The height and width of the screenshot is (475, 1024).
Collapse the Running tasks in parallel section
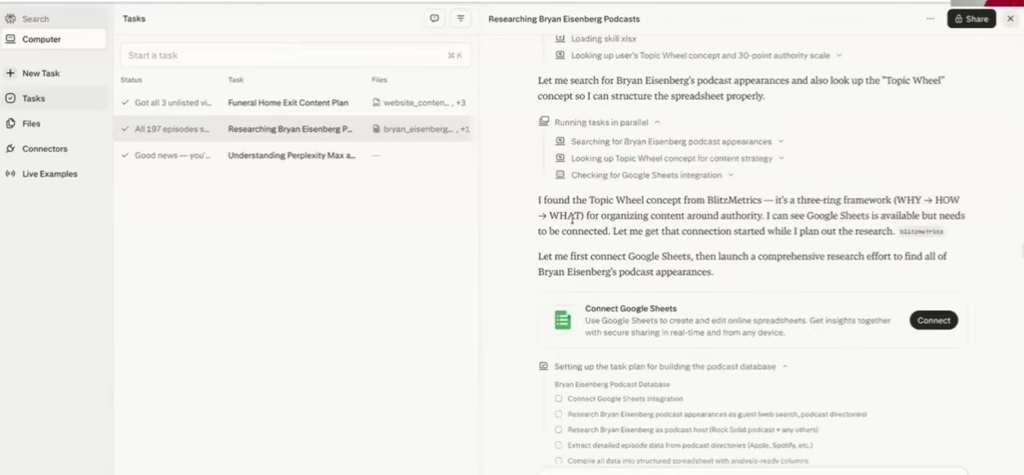(657, 121)
